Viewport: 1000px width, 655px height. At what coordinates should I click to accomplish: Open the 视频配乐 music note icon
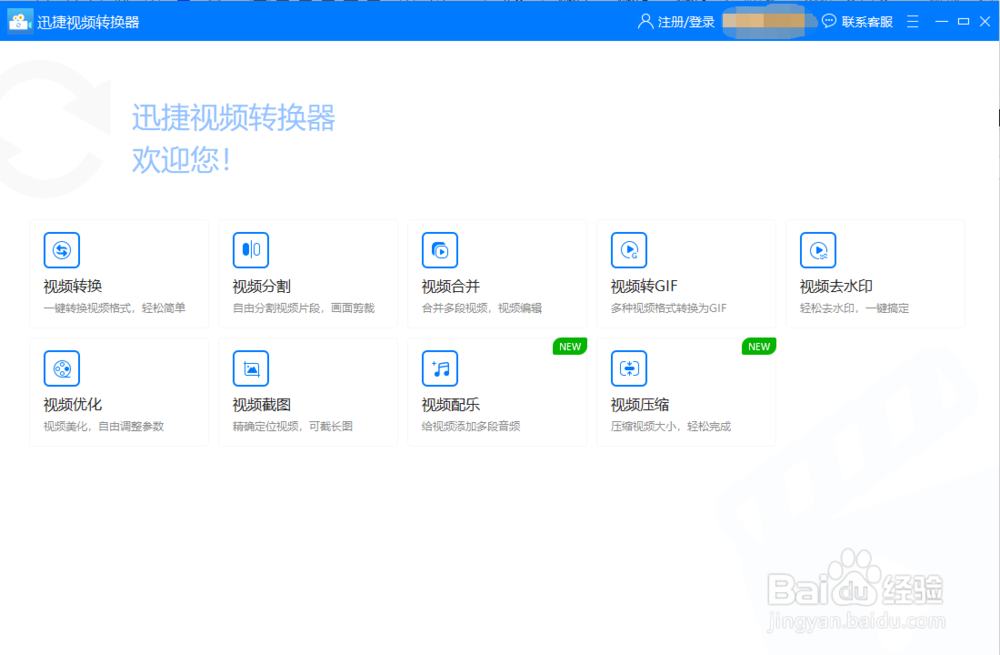(440, 368)
